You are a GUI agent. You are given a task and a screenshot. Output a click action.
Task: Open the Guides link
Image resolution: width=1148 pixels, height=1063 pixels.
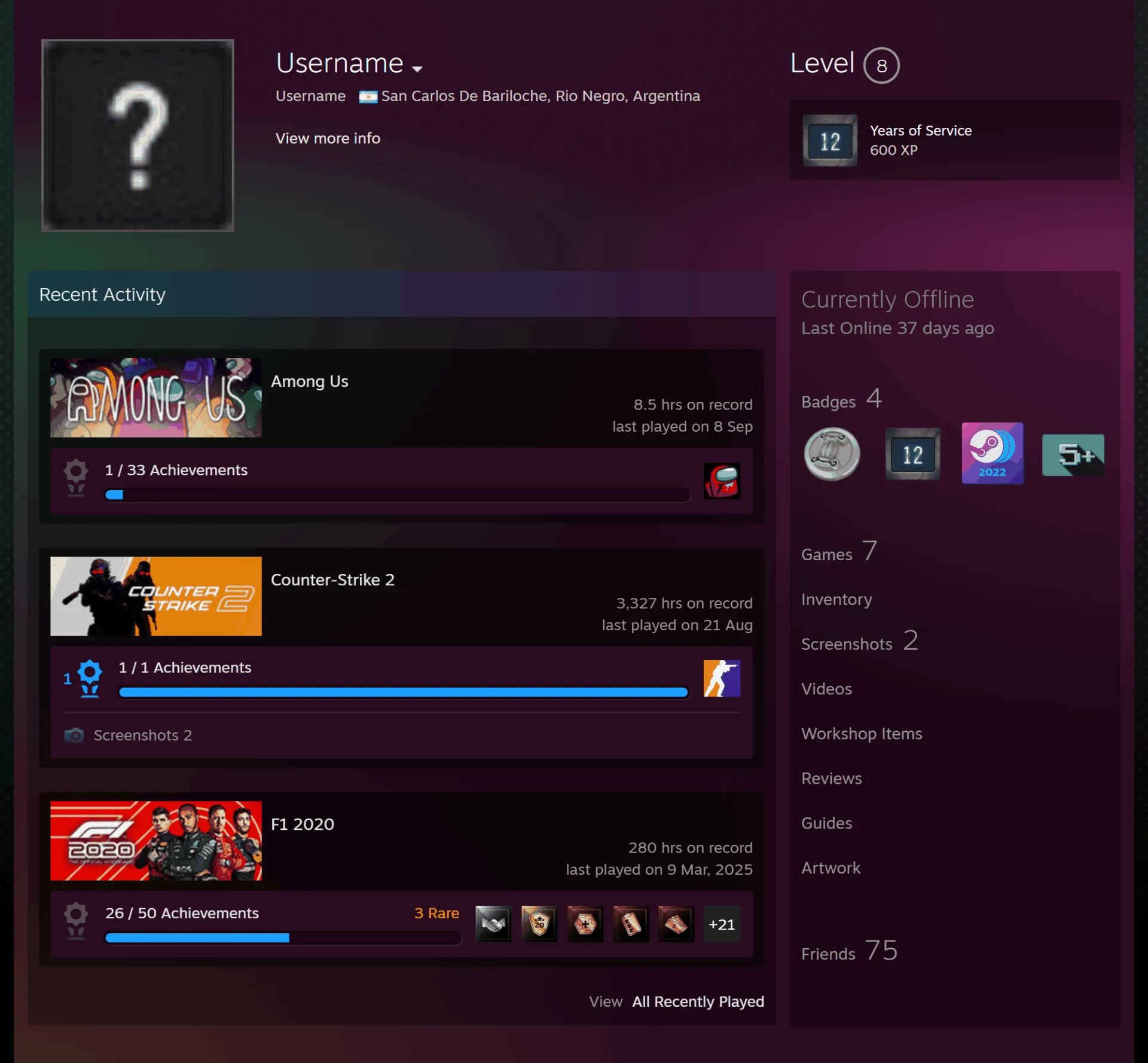coord(826,823)
